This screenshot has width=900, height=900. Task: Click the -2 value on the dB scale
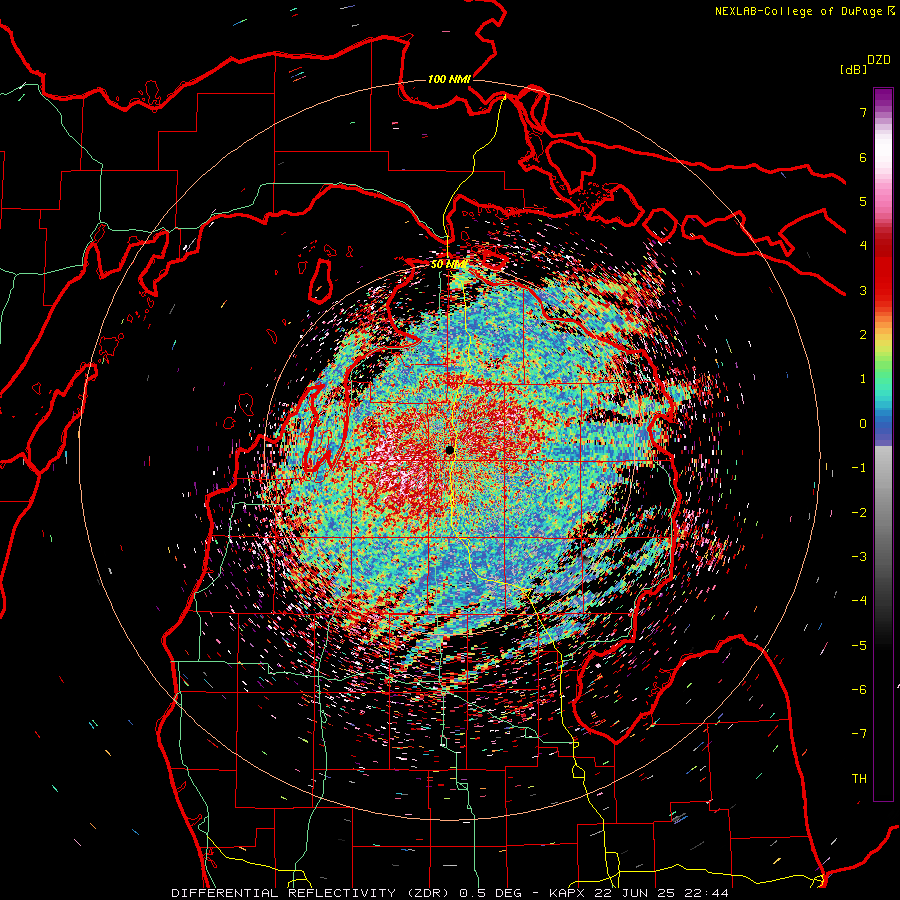859,513
